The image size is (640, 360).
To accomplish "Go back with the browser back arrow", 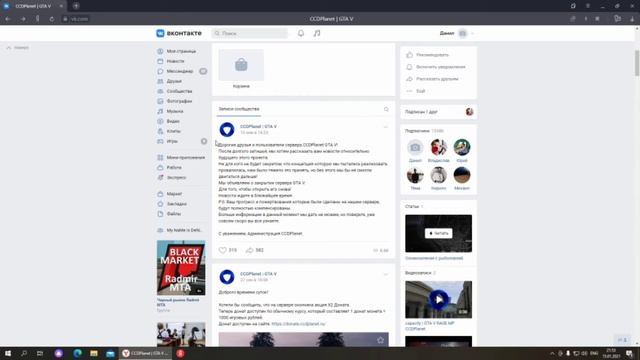I will [x=8, y=19].
